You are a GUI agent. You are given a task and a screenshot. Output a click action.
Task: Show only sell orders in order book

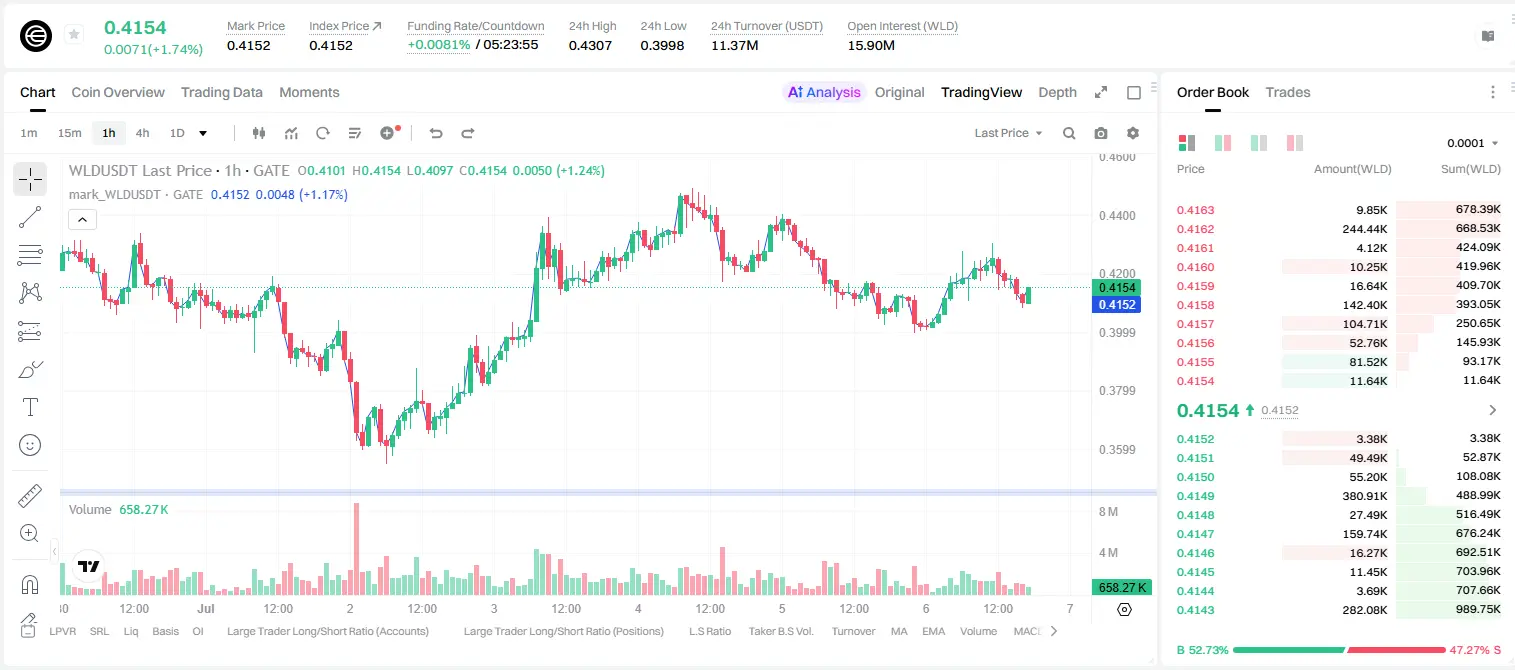[x=1295, y=143]
